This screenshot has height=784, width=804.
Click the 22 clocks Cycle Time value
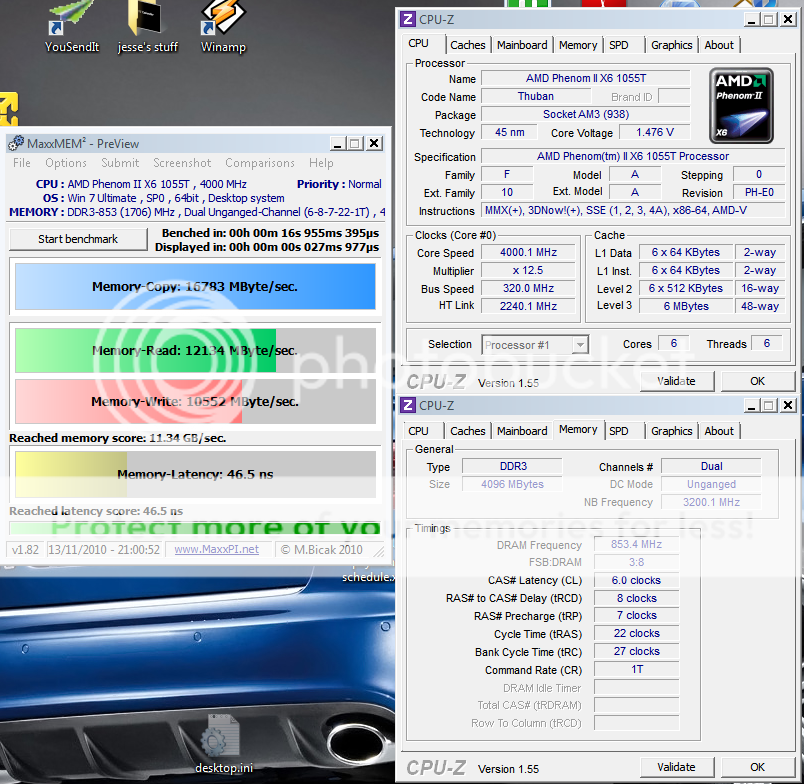click(x=636, y=633)
